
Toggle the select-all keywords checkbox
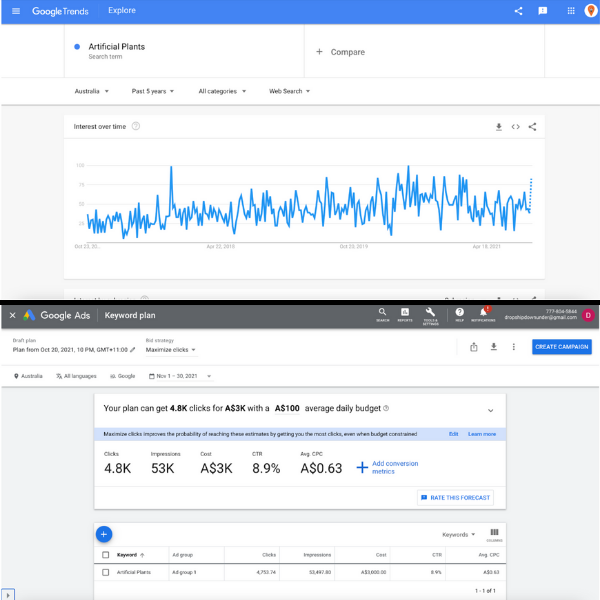click(x=106, y=555)
